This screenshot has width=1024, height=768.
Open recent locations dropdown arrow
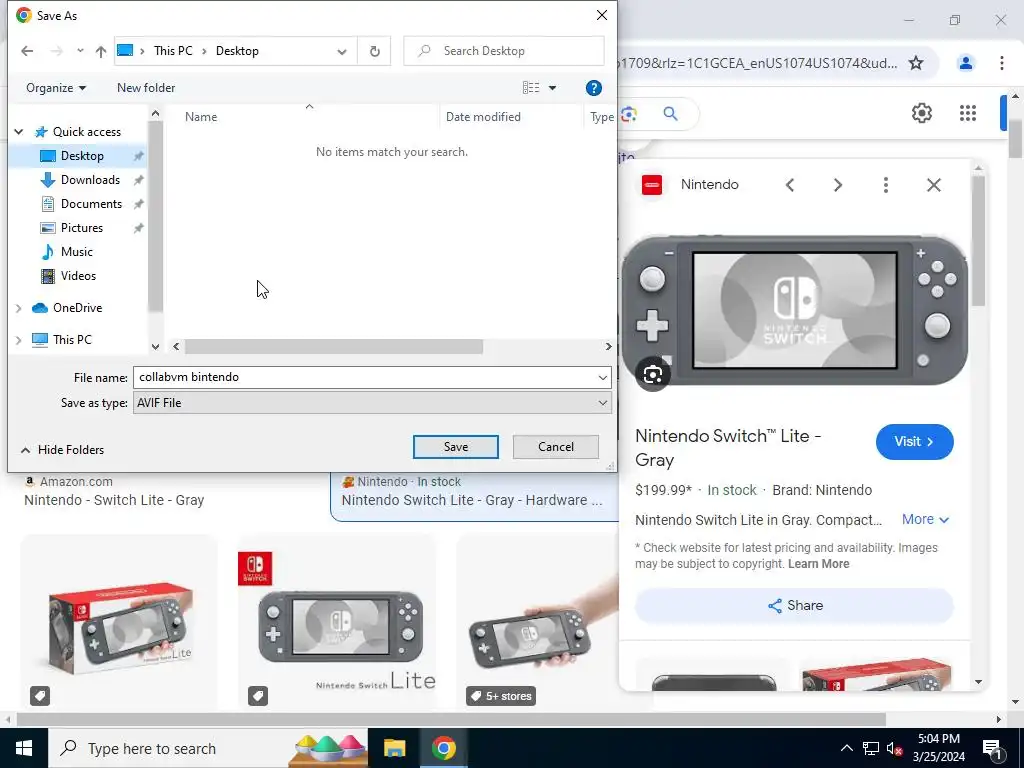tap(80, 51)
